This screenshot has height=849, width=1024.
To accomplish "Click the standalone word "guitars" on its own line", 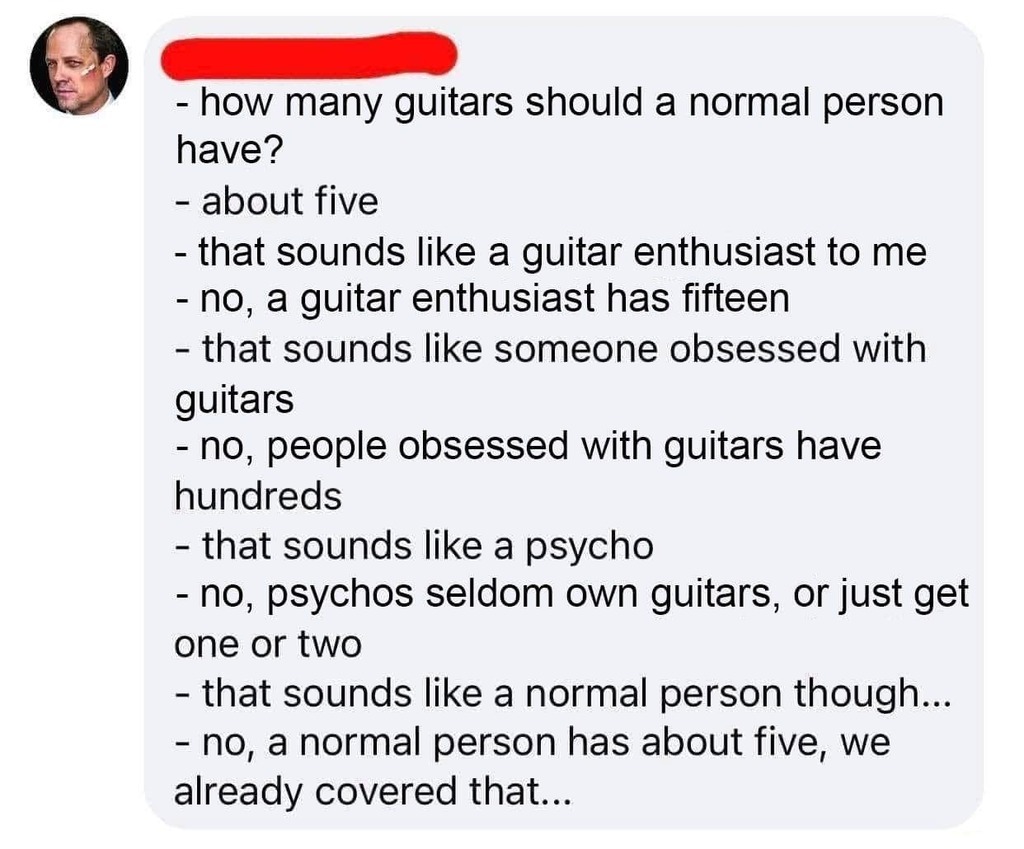I will [x=234, y=399].
